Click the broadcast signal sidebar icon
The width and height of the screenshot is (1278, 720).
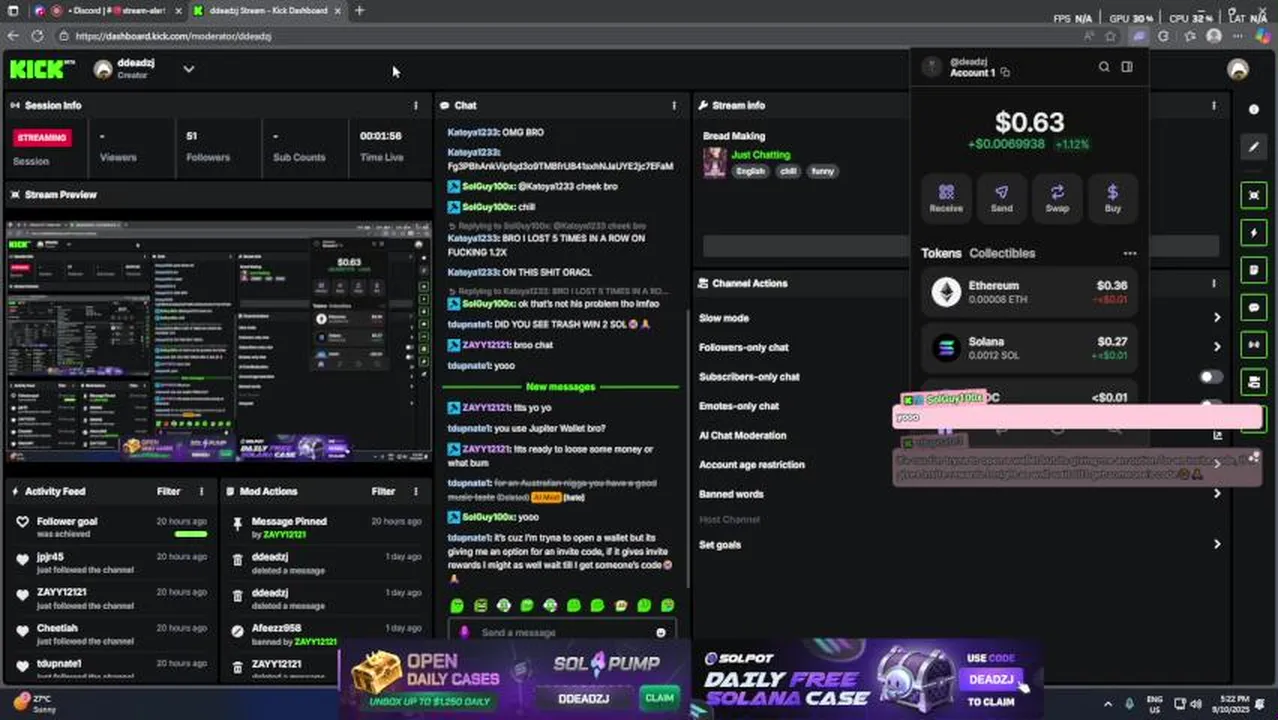point(1254,345)
